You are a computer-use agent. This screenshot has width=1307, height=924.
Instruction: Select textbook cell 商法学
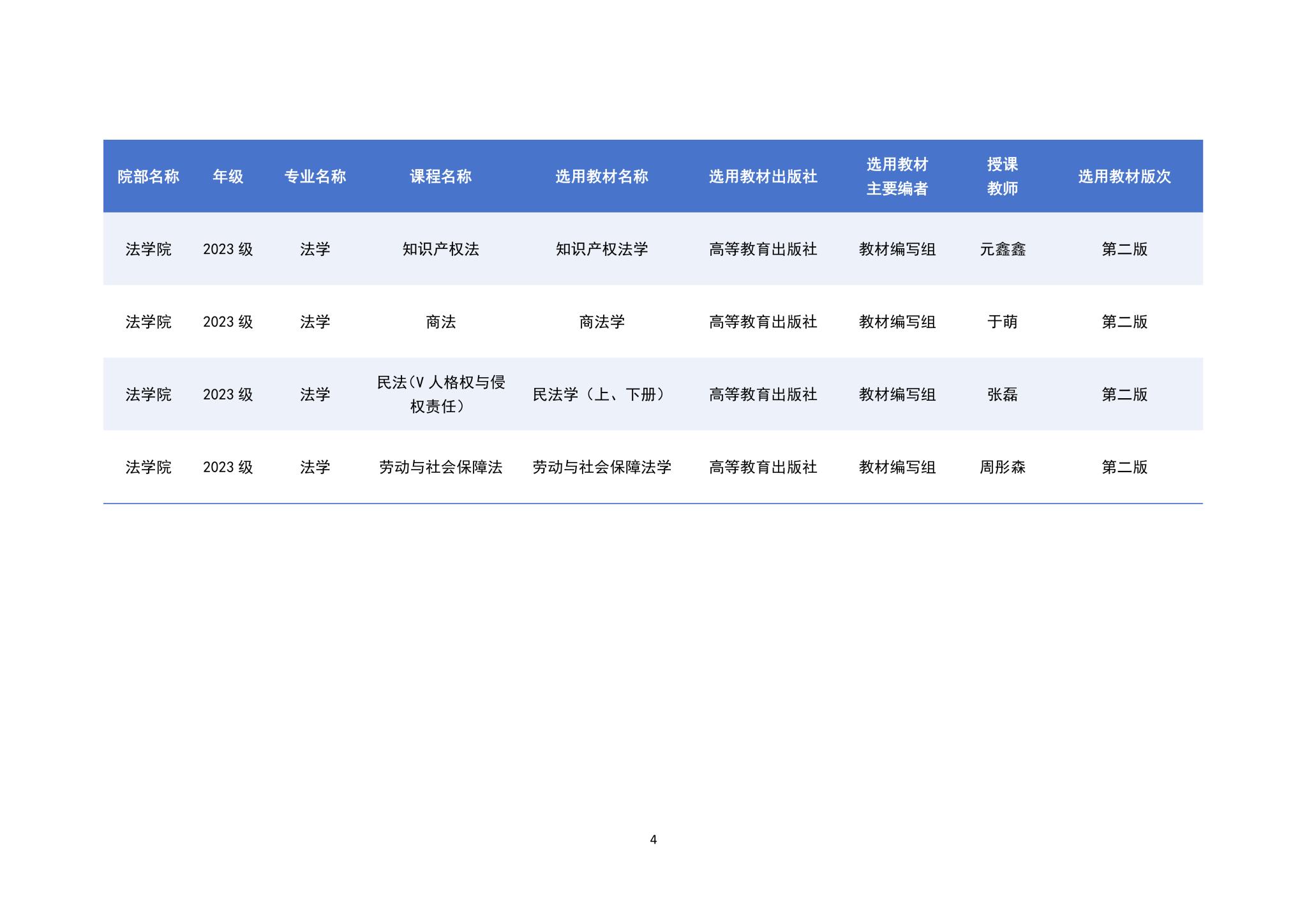pos(601,322)
